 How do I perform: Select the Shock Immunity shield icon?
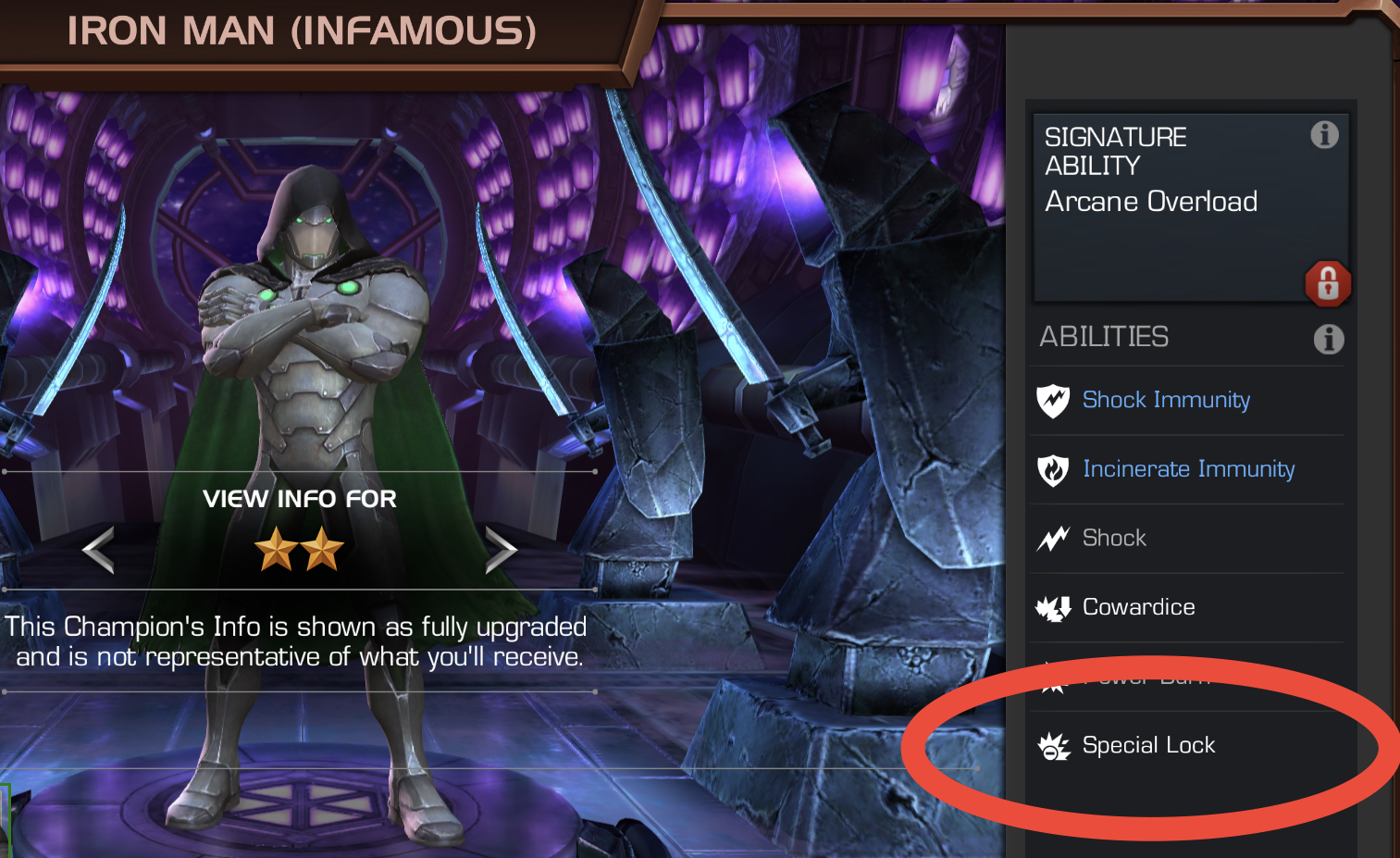point(1053,401)
